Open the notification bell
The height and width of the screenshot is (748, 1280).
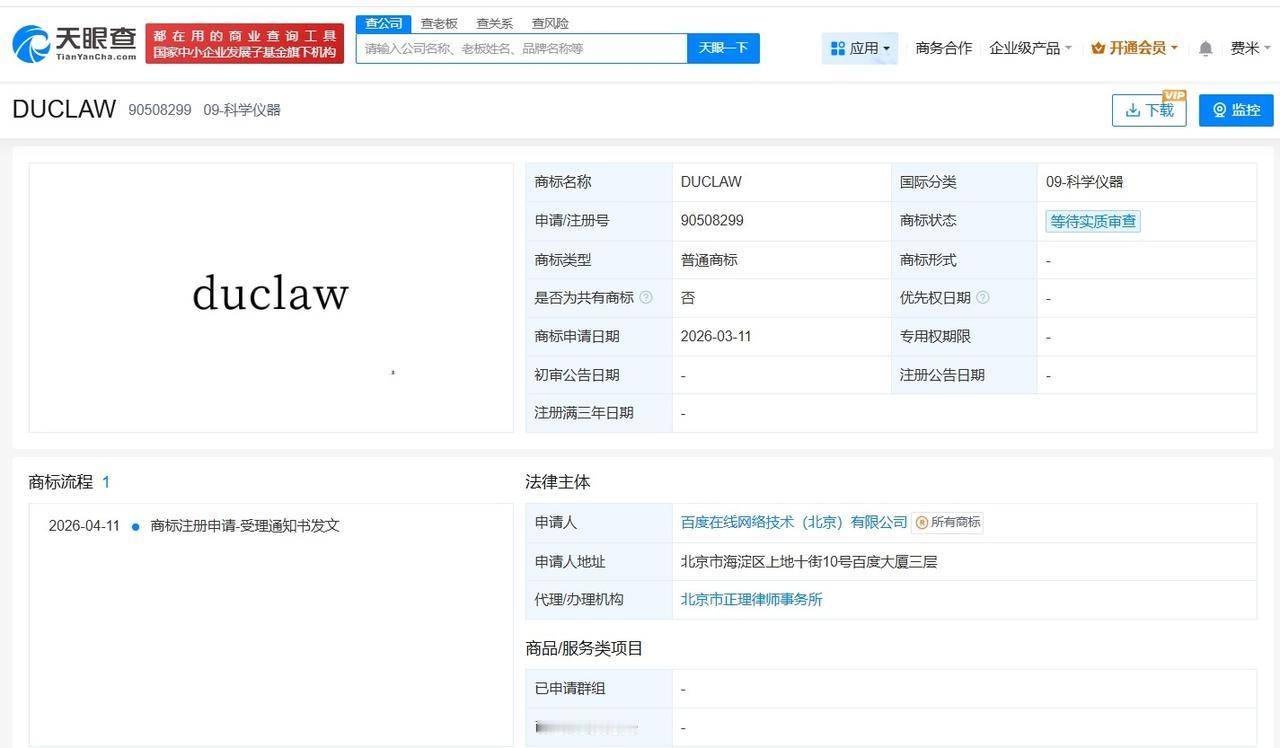1204,47
